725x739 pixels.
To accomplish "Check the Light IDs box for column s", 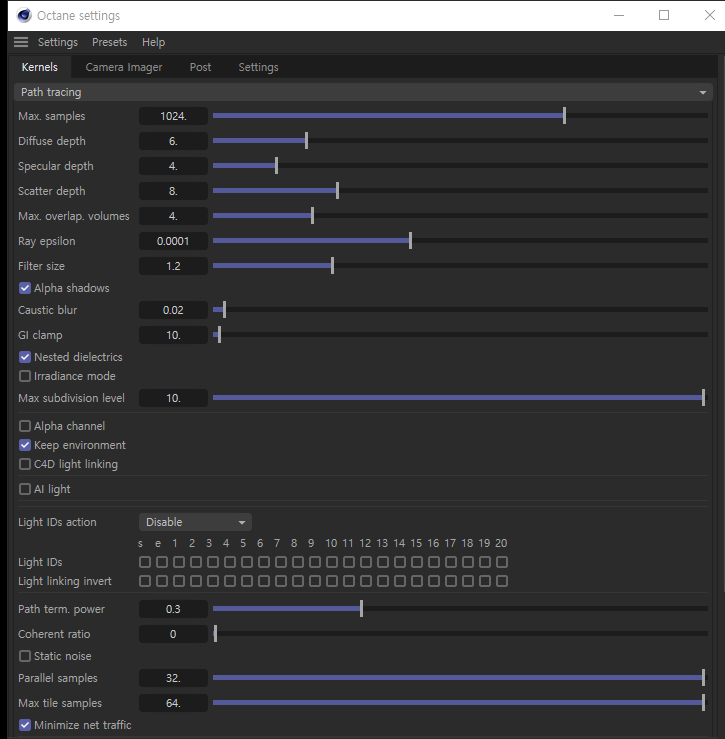I will [x=145, y=562].
